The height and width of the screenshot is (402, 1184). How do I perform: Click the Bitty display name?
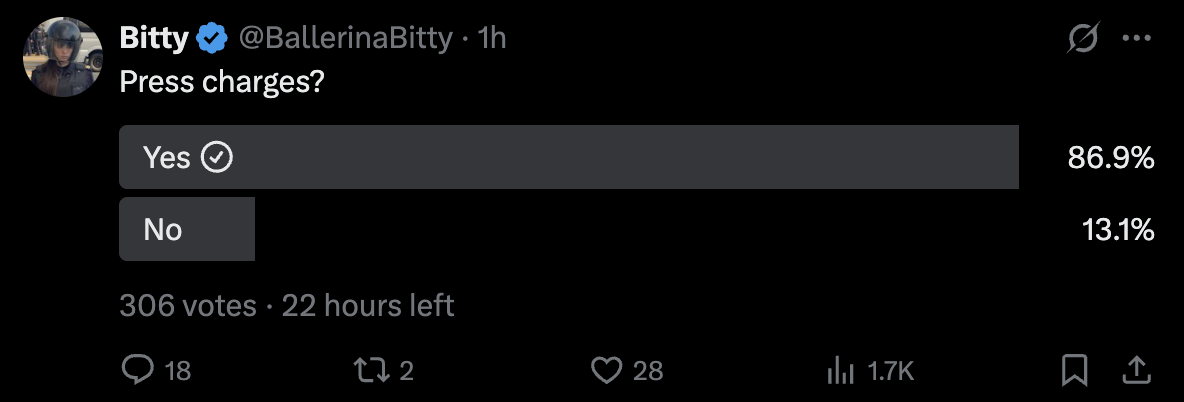153,39
